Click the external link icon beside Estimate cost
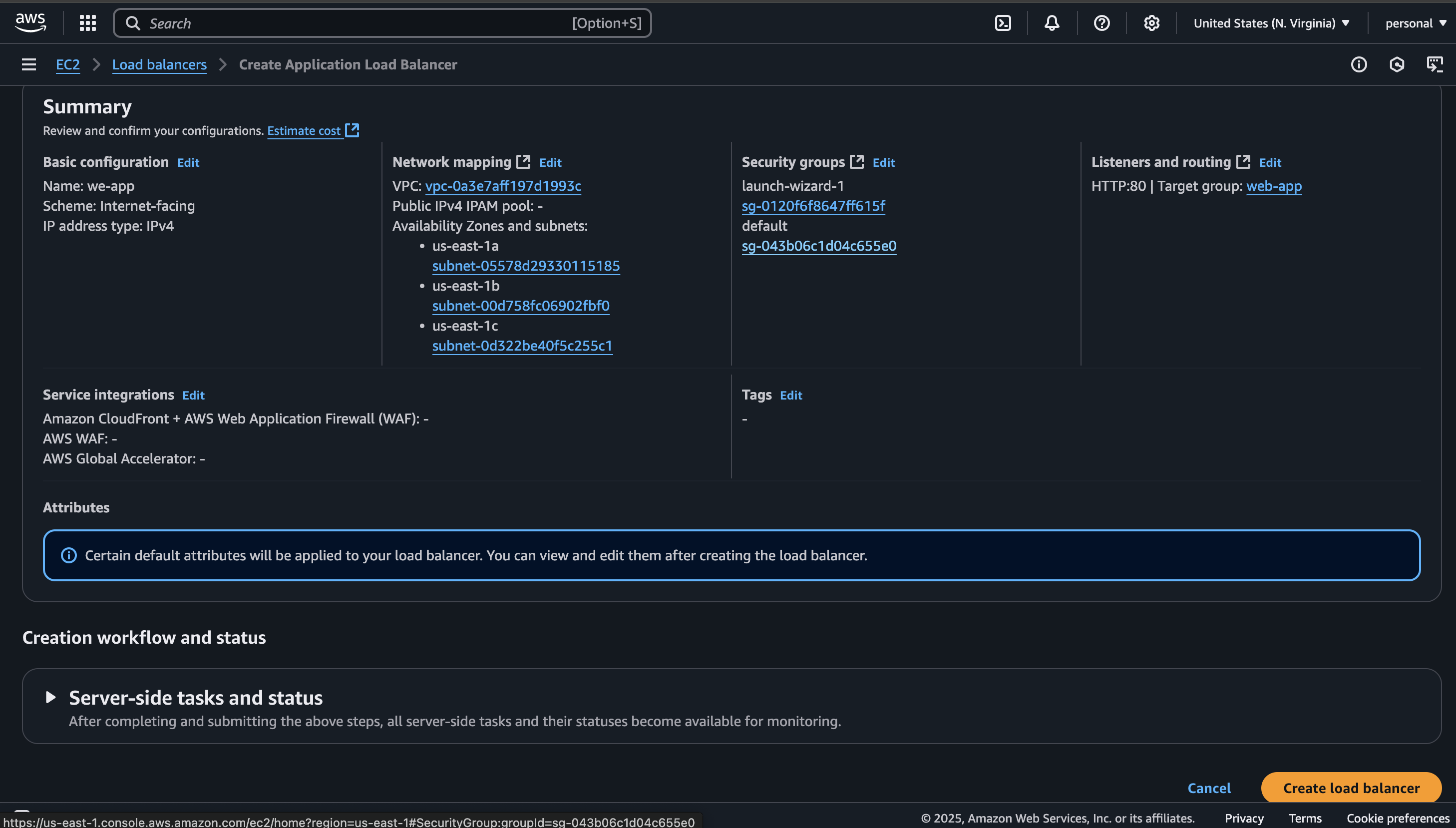Image resolution: width=1456 pixels, height=828 pixels. (352, 130)
